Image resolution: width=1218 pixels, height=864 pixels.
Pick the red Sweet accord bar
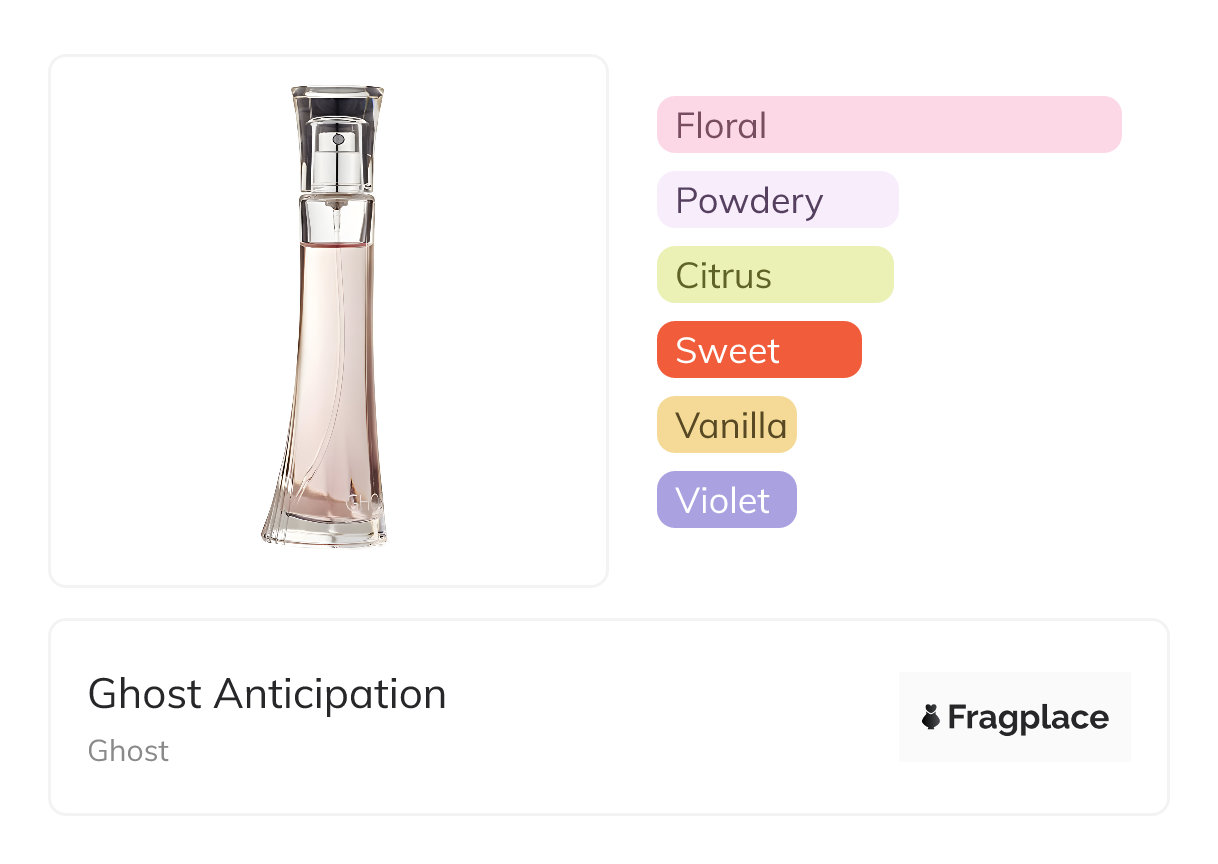(x=759, y=350)
